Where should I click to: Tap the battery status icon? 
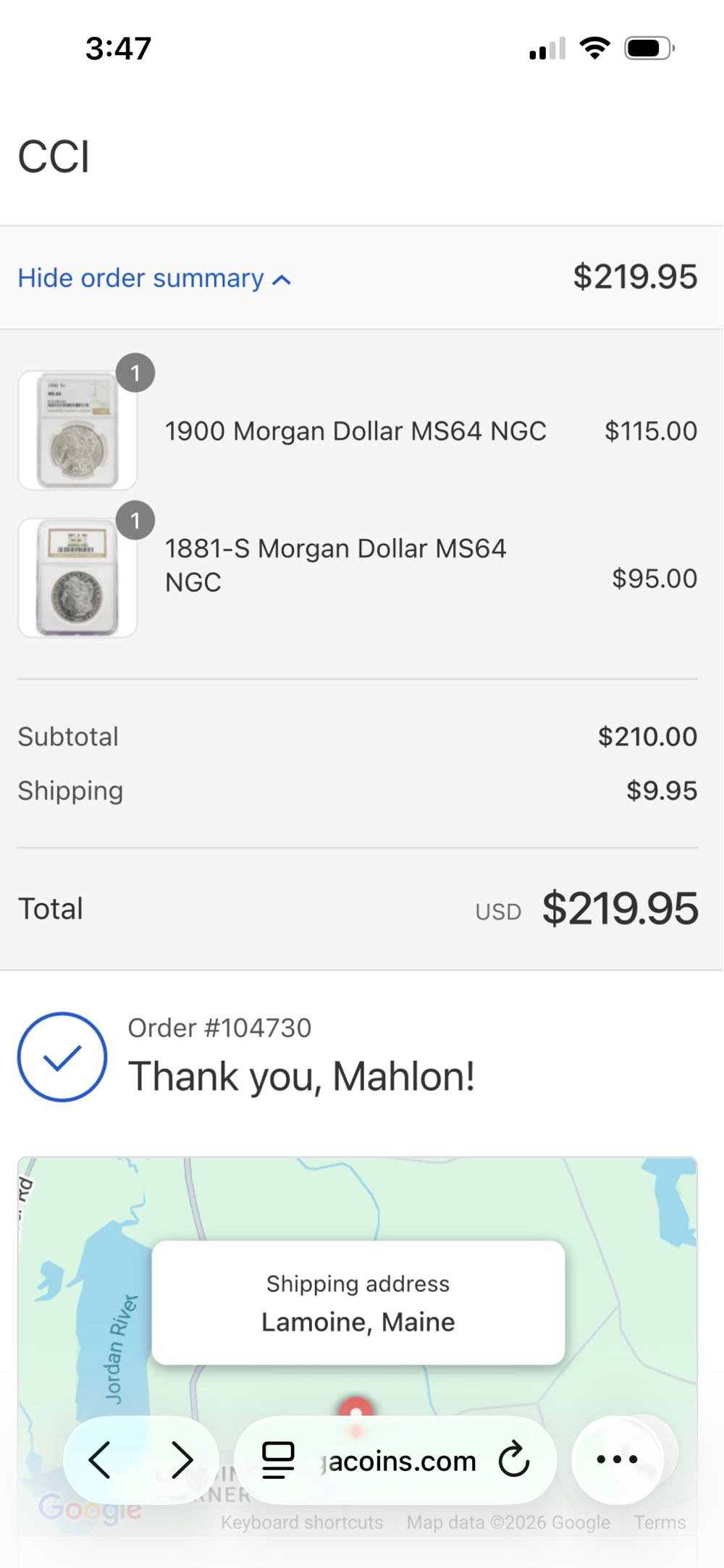pos(649,49)
